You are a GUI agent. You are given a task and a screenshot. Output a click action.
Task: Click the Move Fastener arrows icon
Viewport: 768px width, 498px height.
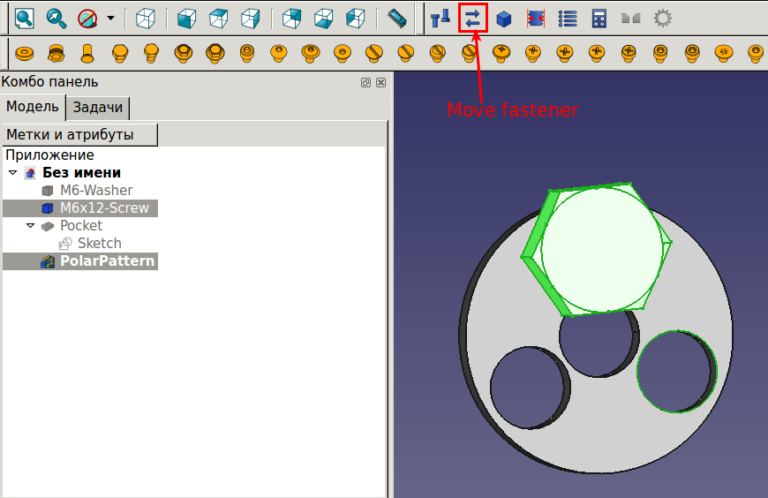(473, 19)
